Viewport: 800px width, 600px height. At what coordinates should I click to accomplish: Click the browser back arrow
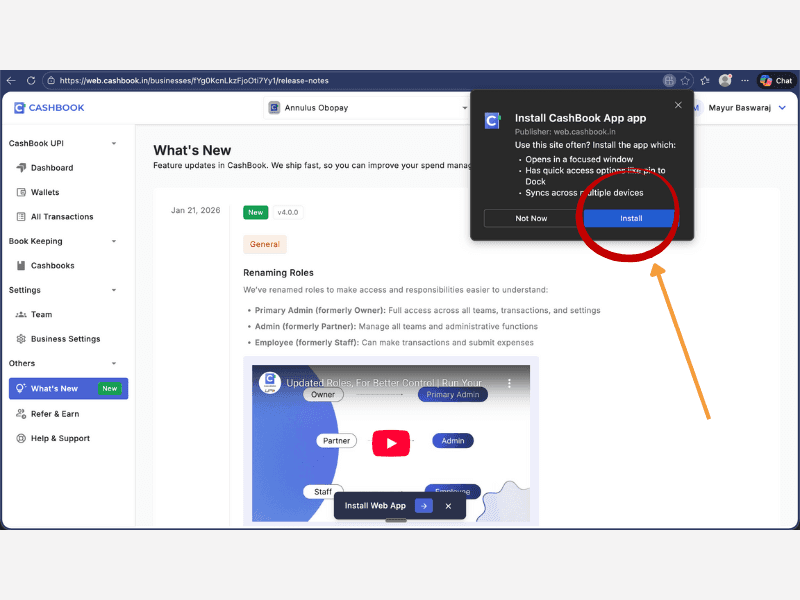[11, 81]
